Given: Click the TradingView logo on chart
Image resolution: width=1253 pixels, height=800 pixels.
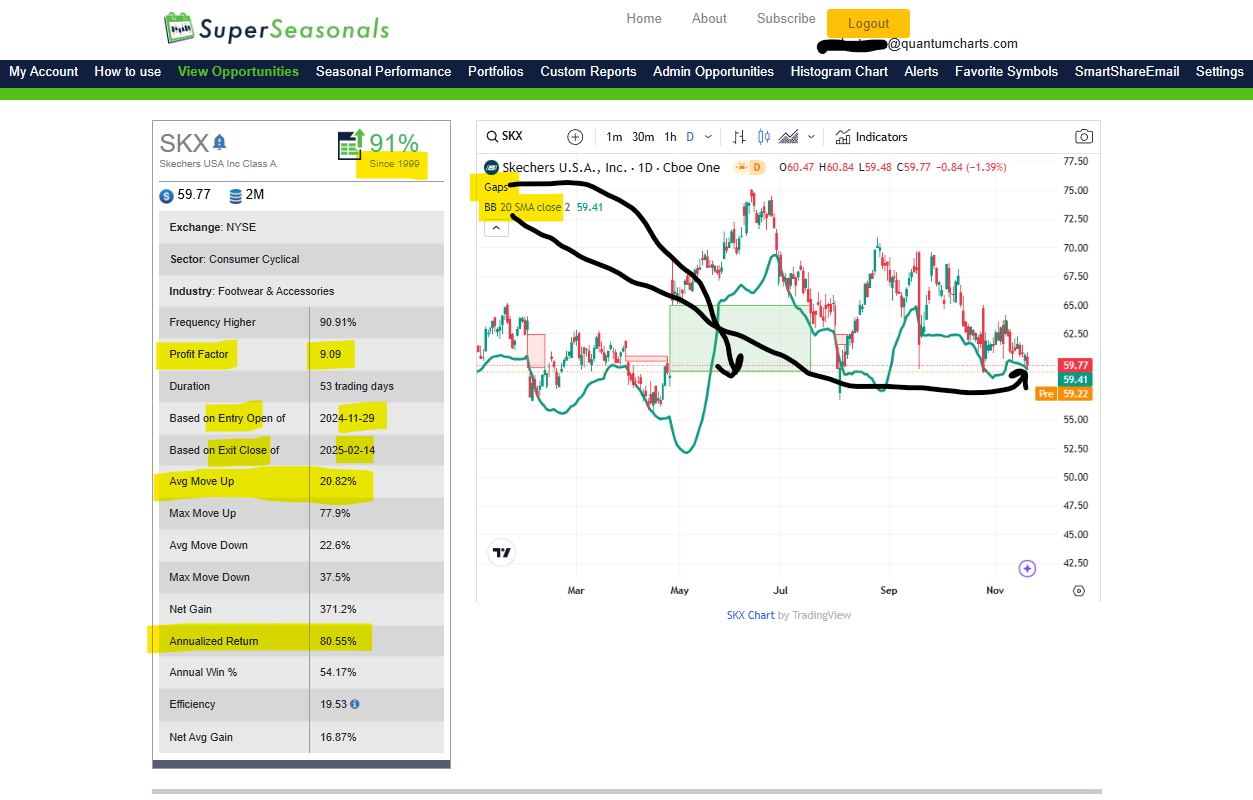Looking at the screenshot, I should pos(502,552).
